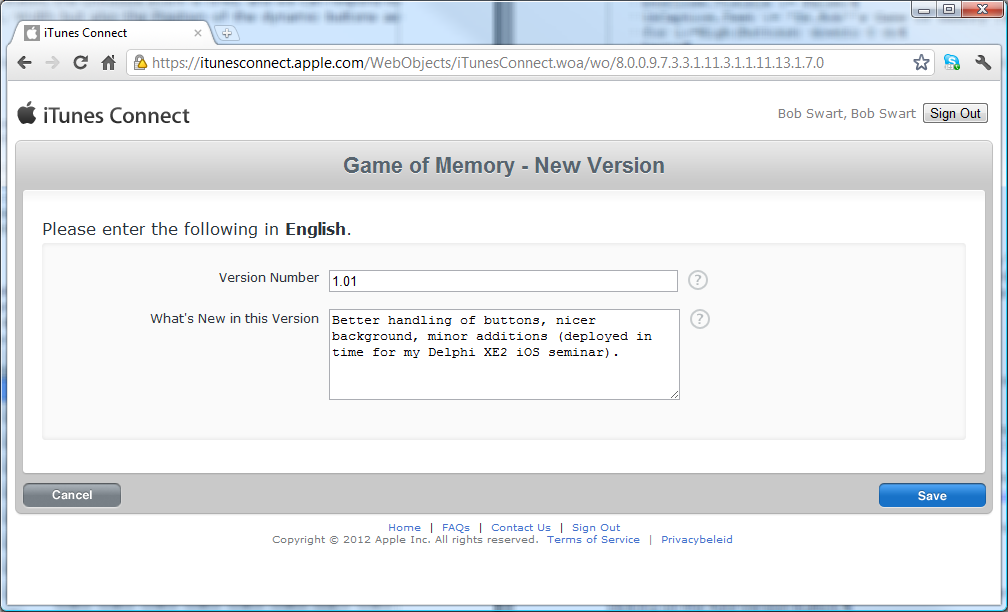Open the Terms of Service link
This screenshot has height=612, width=1008.
pos(593,539)
